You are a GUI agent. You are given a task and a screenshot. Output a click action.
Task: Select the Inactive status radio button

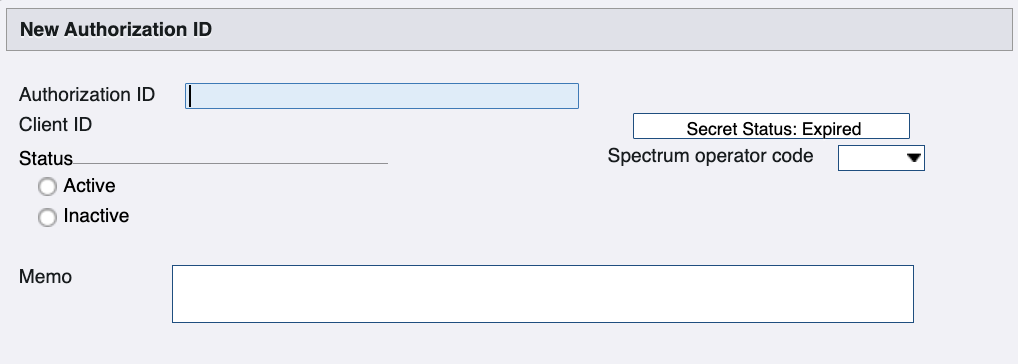47,217
